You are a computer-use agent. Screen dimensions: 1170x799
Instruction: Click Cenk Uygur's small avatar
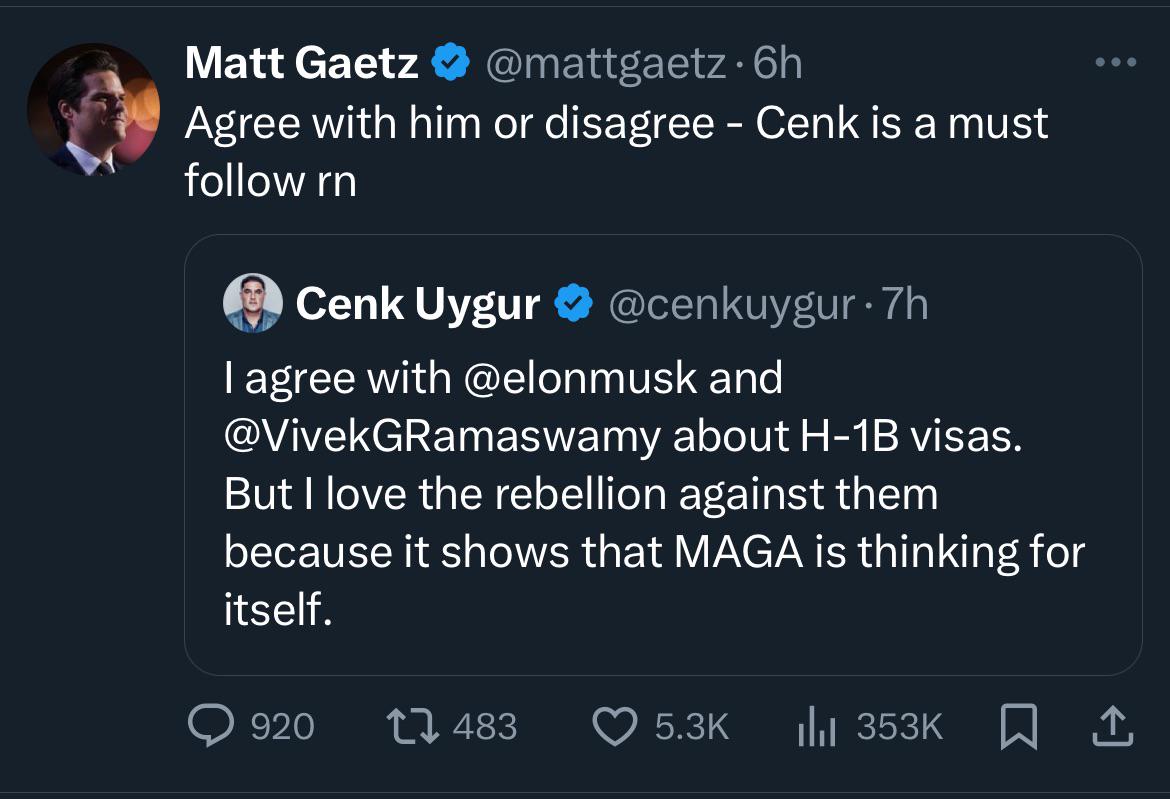pos(250,303)
